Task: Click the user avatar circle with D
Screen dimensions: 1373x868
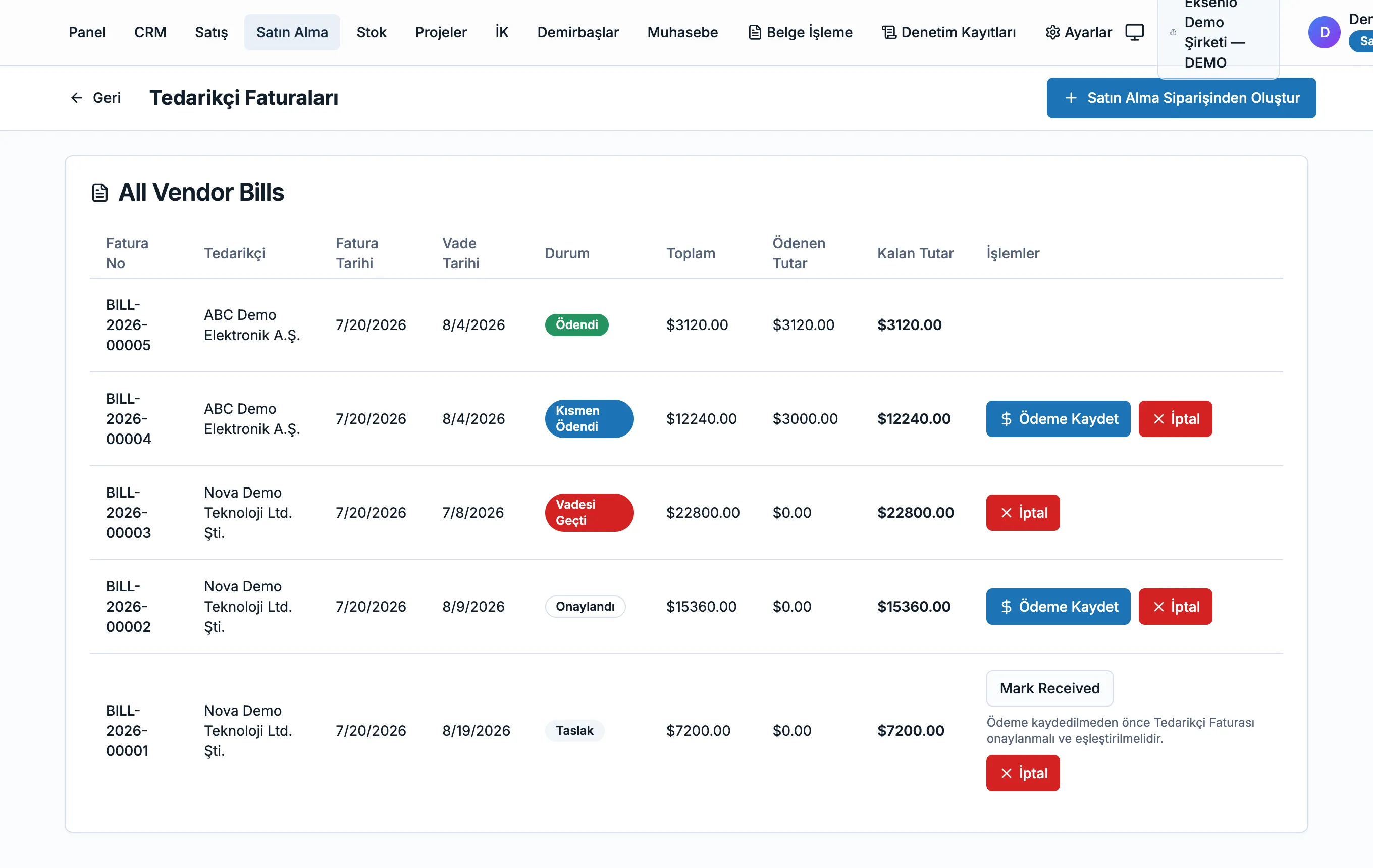Action: coord(1324,32)
